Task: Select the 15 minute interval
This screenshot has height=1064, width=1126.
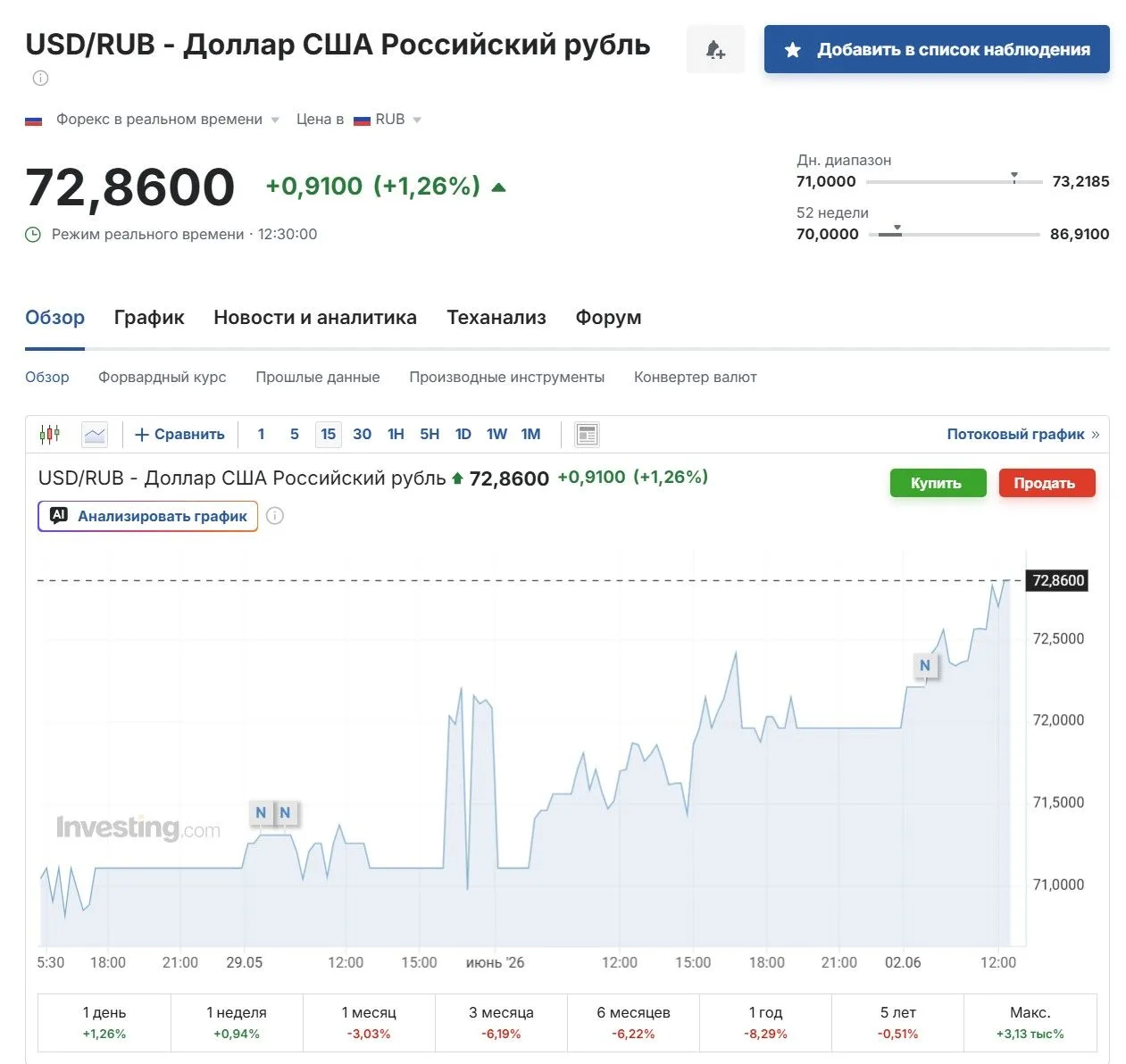Action: point(329,435)
